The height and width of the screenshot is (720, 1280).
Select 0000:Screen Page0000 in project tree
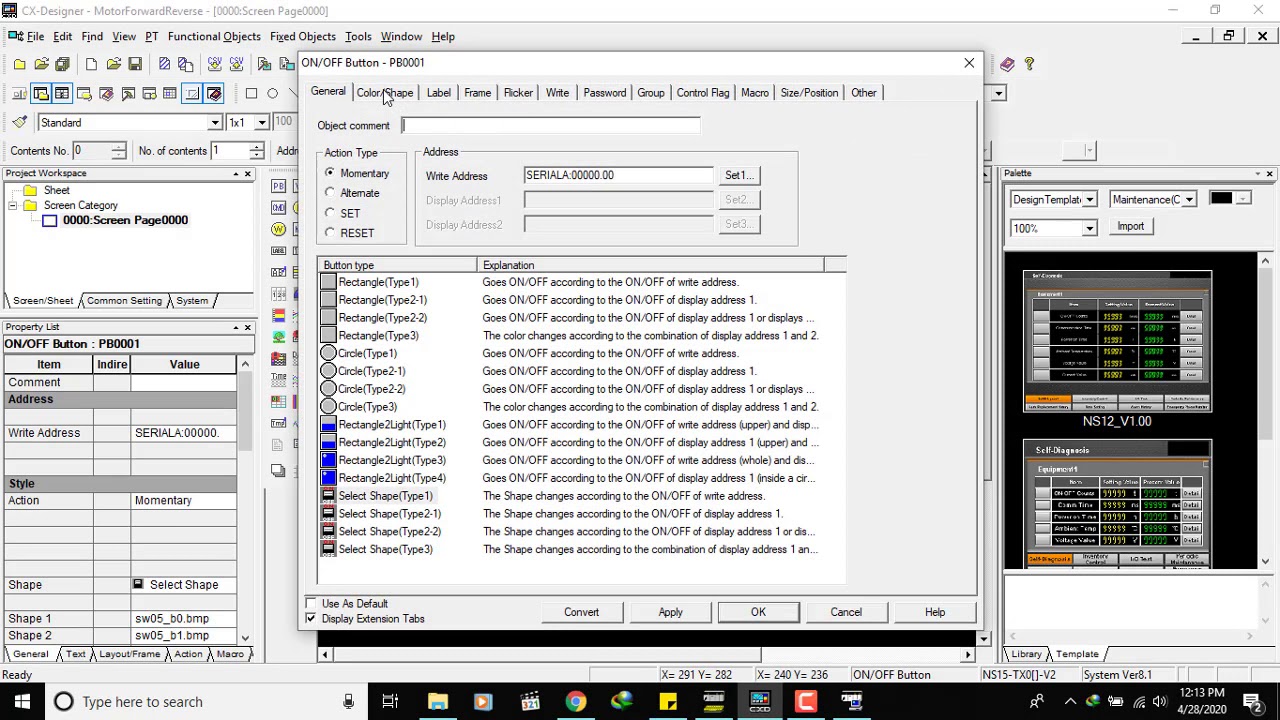[125, 220]
